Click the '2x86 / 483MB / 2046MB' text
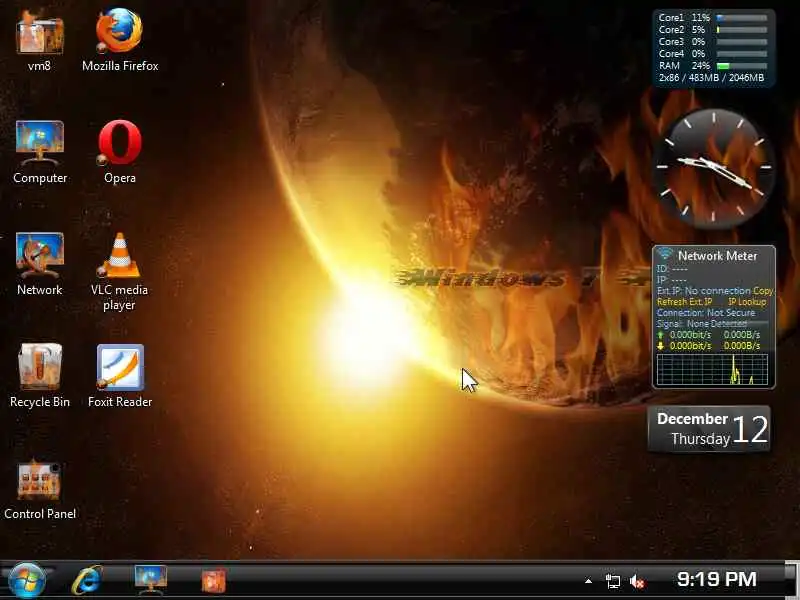This screenshot has height=600, width=800. pos(711,78)
